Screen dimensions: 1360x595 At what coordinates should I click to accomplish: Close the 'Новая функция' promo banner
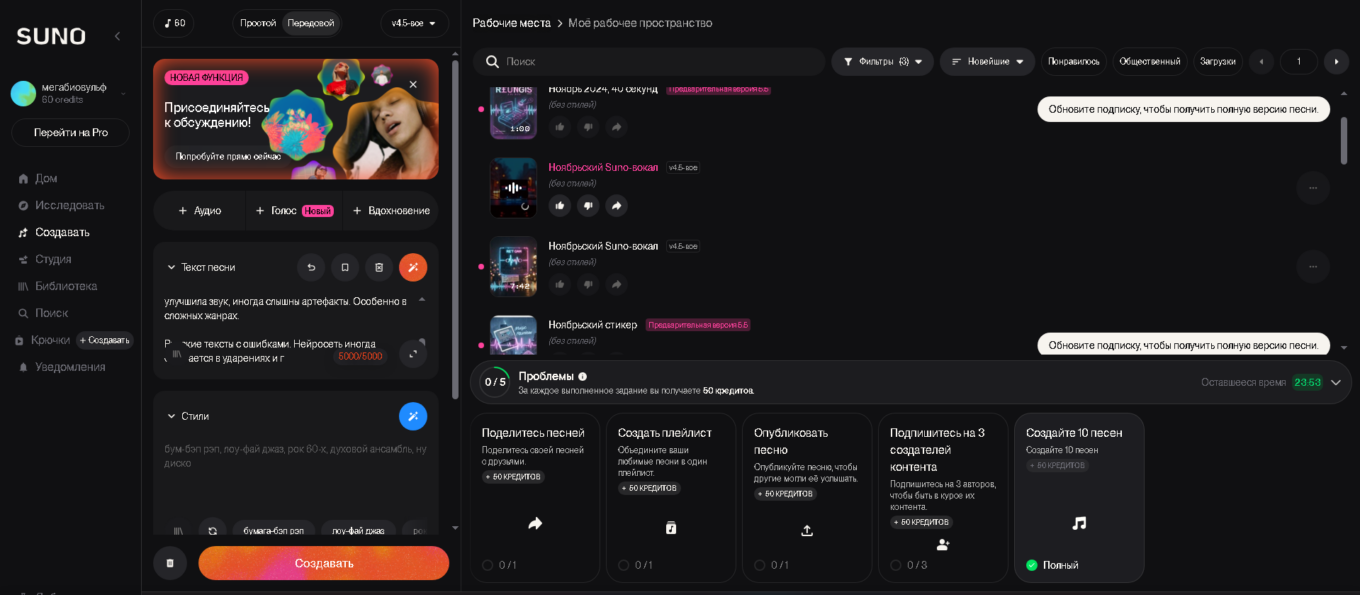(413, 85)
